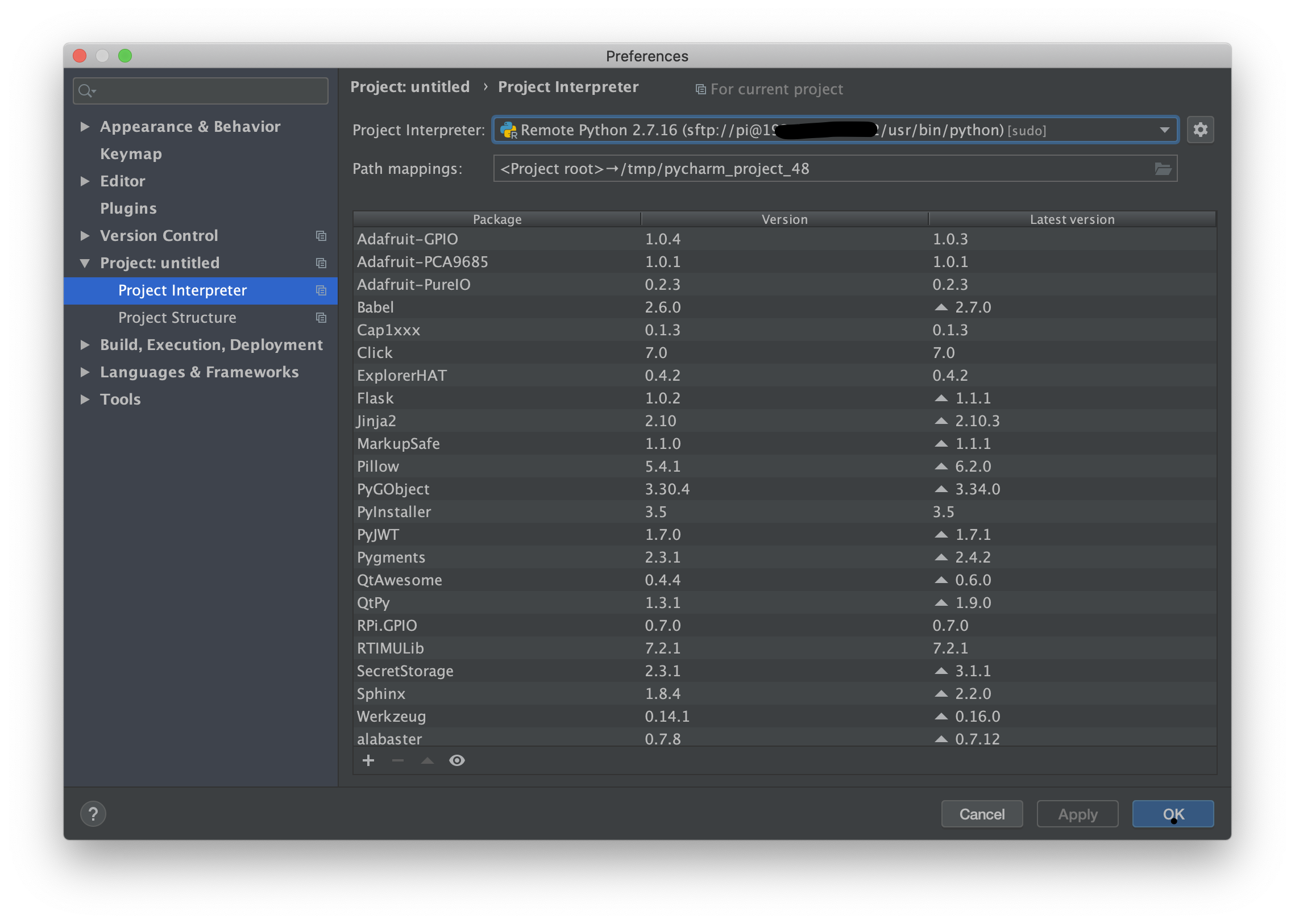Select Plugins in the settings tree
Image resolution: width=1295 pixels, height=924 pixels.
pos(128,208)
